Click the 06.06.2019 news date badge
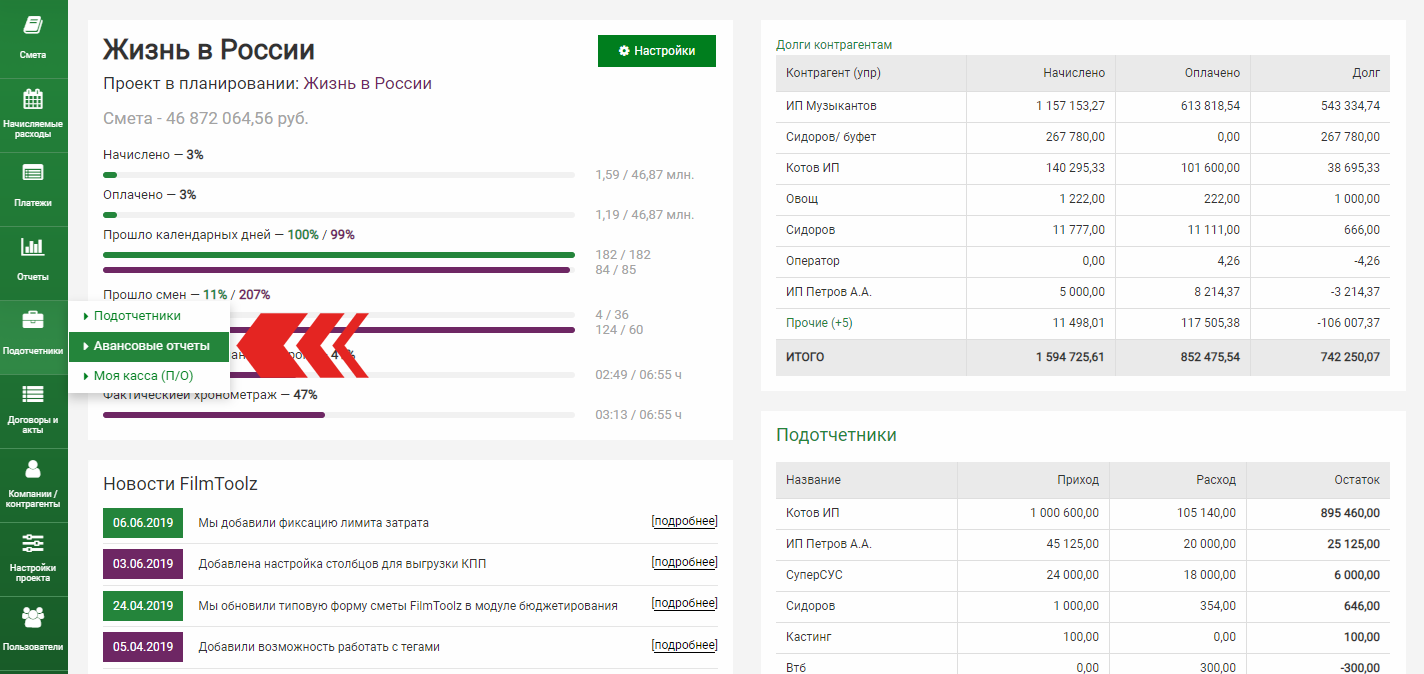Screen dimensions: 1424x674 pos(143,523)
